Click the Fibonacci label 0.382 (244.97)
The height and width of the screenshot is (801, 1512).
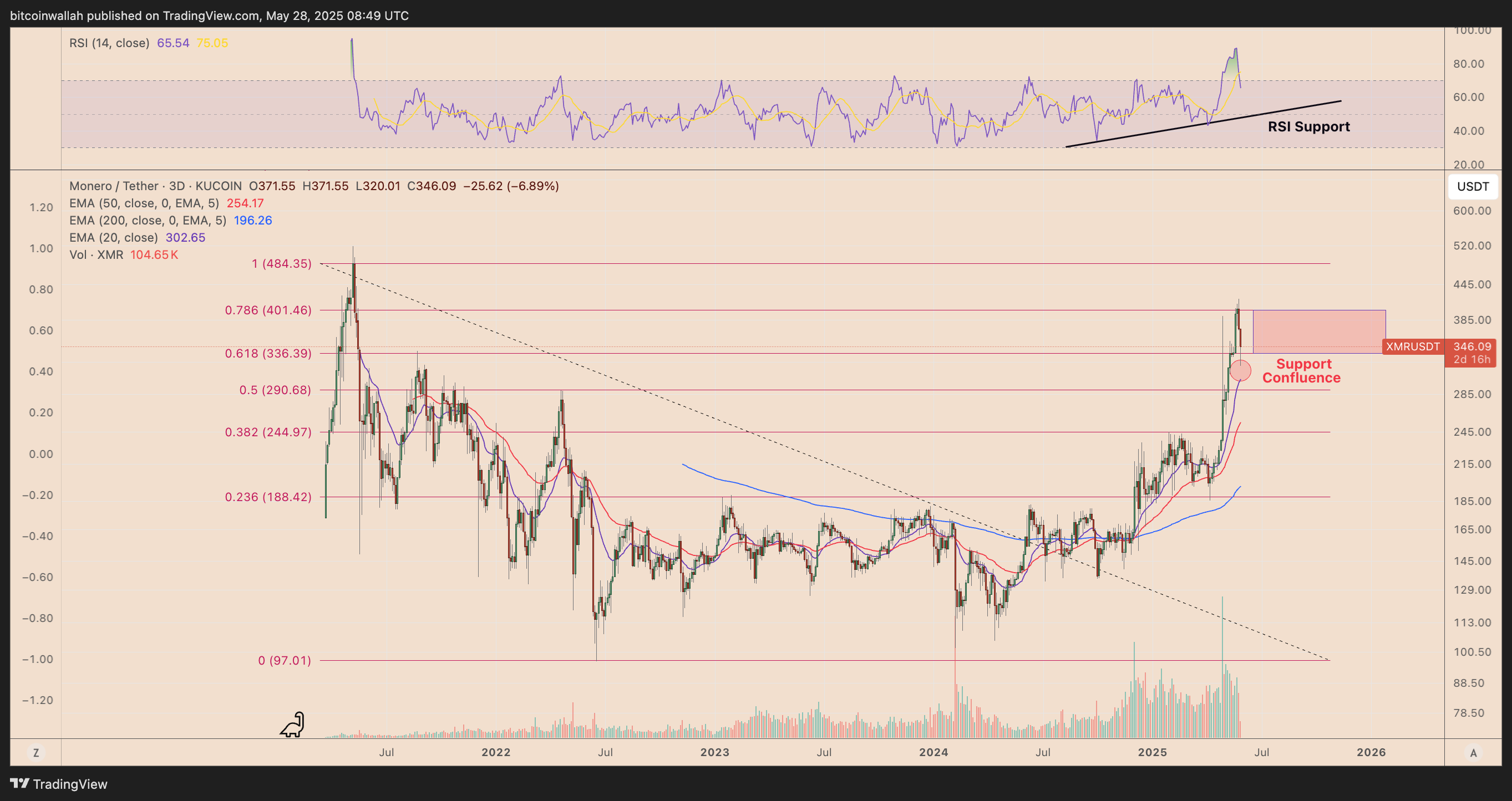tap(268, 432)
